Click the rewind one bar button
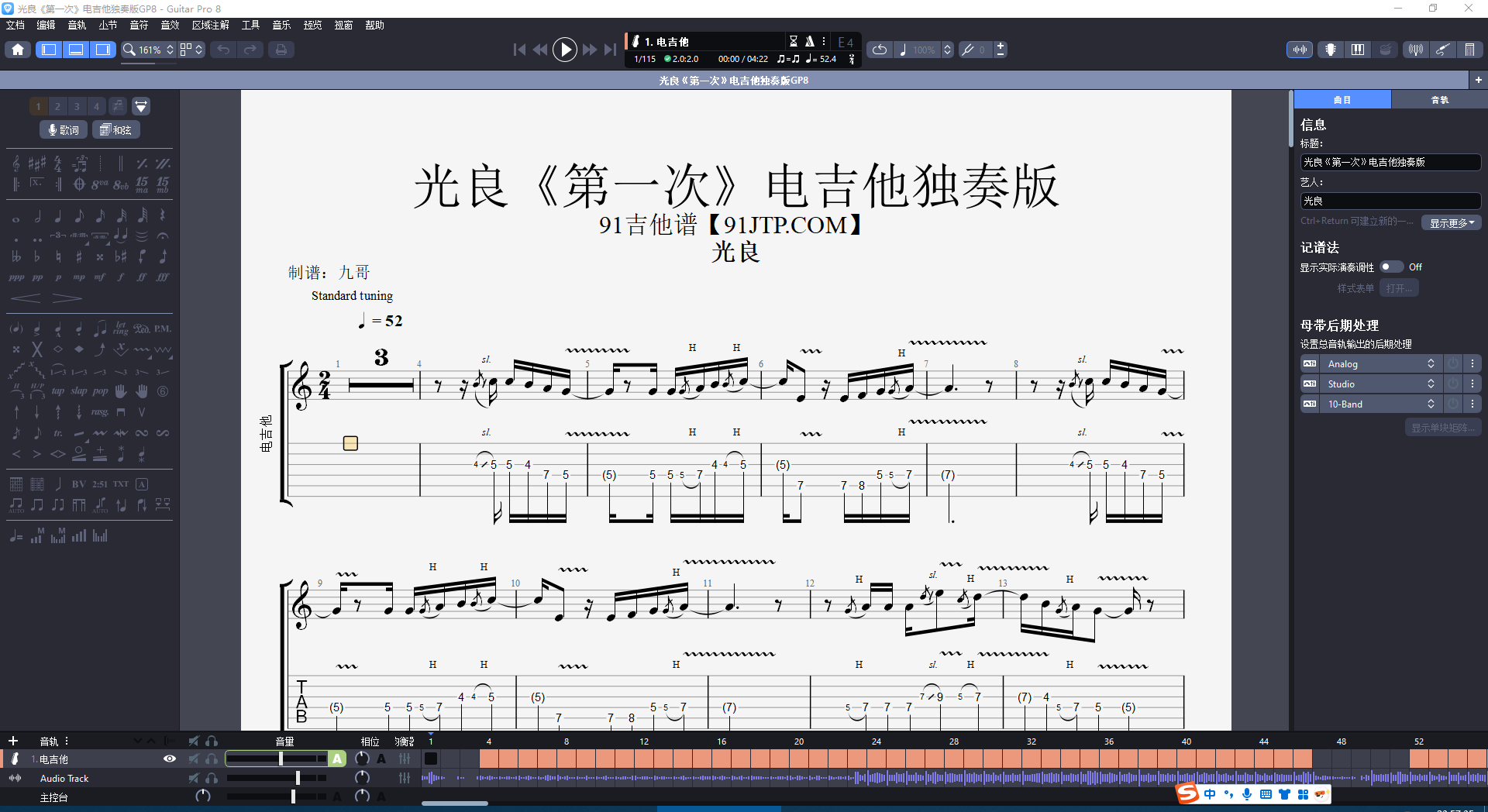This screenshot has height=812, width=1488. coord(540,50)
